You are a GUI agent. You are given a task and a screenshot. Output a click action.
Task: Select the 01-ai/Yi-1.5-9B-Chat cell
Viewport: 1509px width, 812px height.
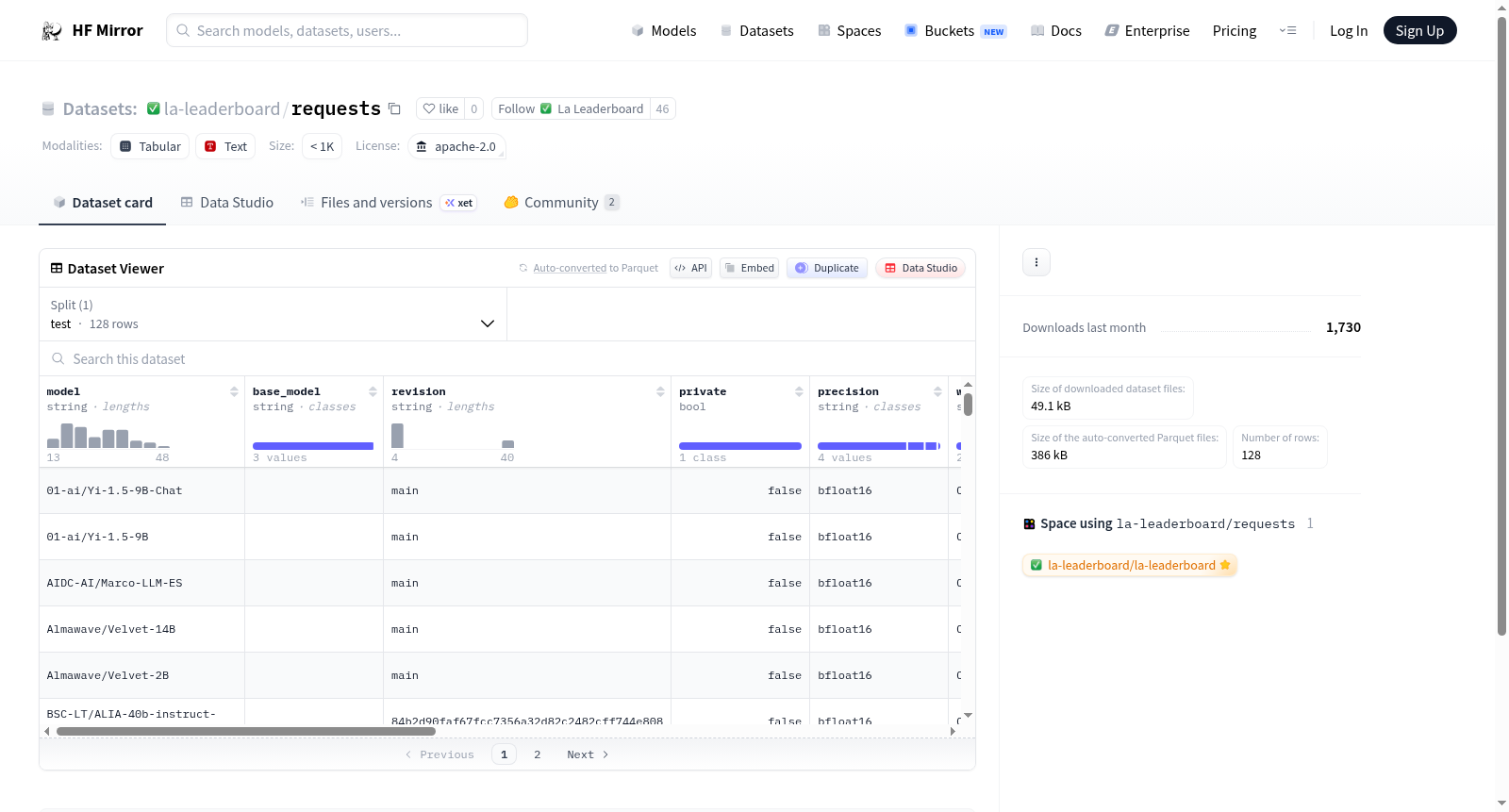(x=142, y=490)
